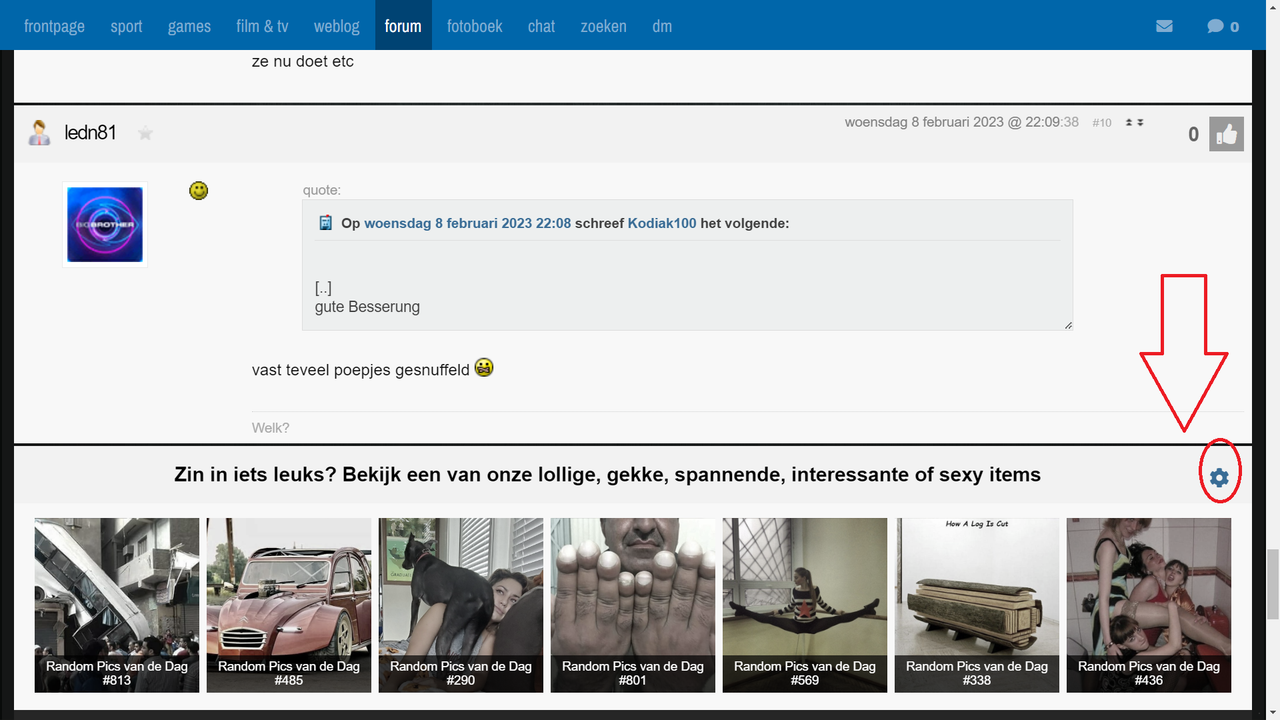
Task: Click the tongue emoji after 'poepjes gesnuffeld'
Action: (x=484, y=369)
